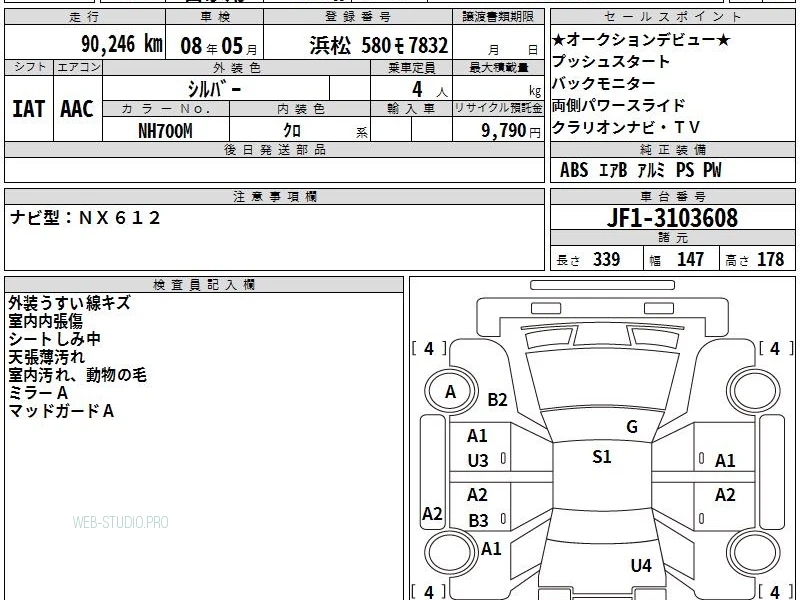Select chassis number JF1-3103608
This screenshot has width=800, height=600.
672,218
